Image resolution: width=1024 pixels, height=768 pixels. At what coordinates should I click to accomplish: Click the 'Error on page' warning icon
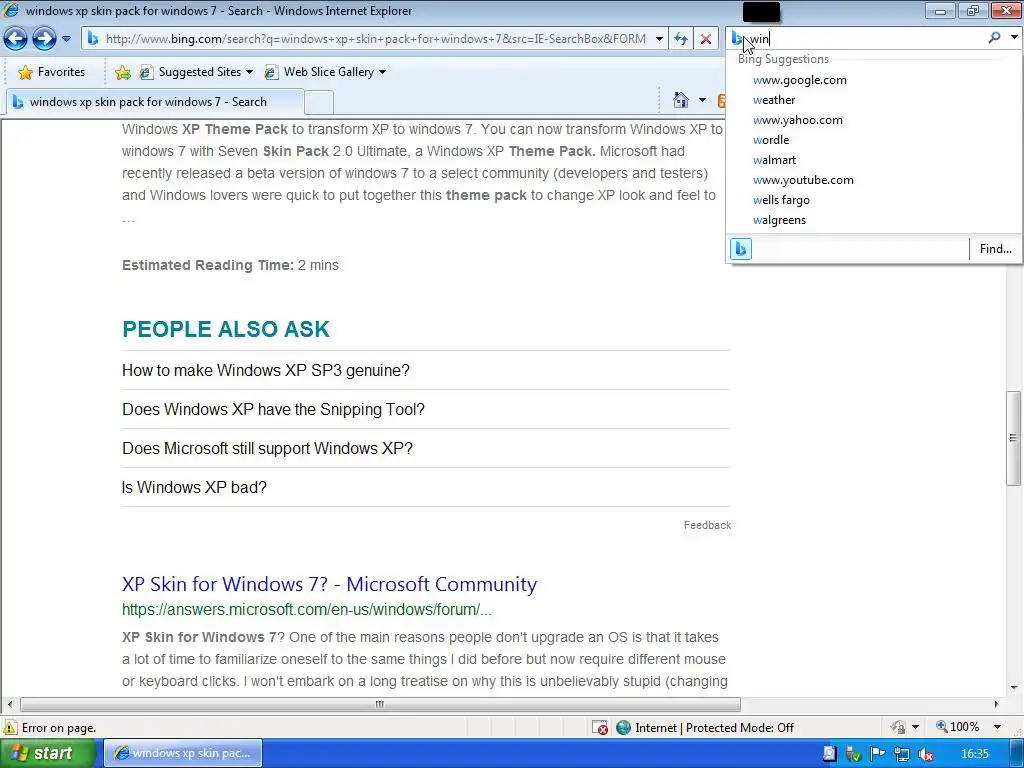[10, 728]
